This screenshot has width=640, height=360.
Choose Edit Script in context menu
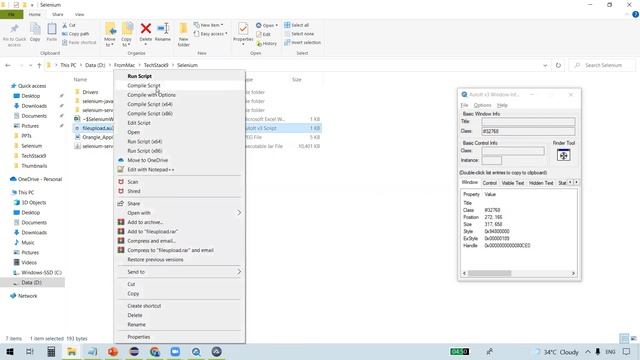180,123
